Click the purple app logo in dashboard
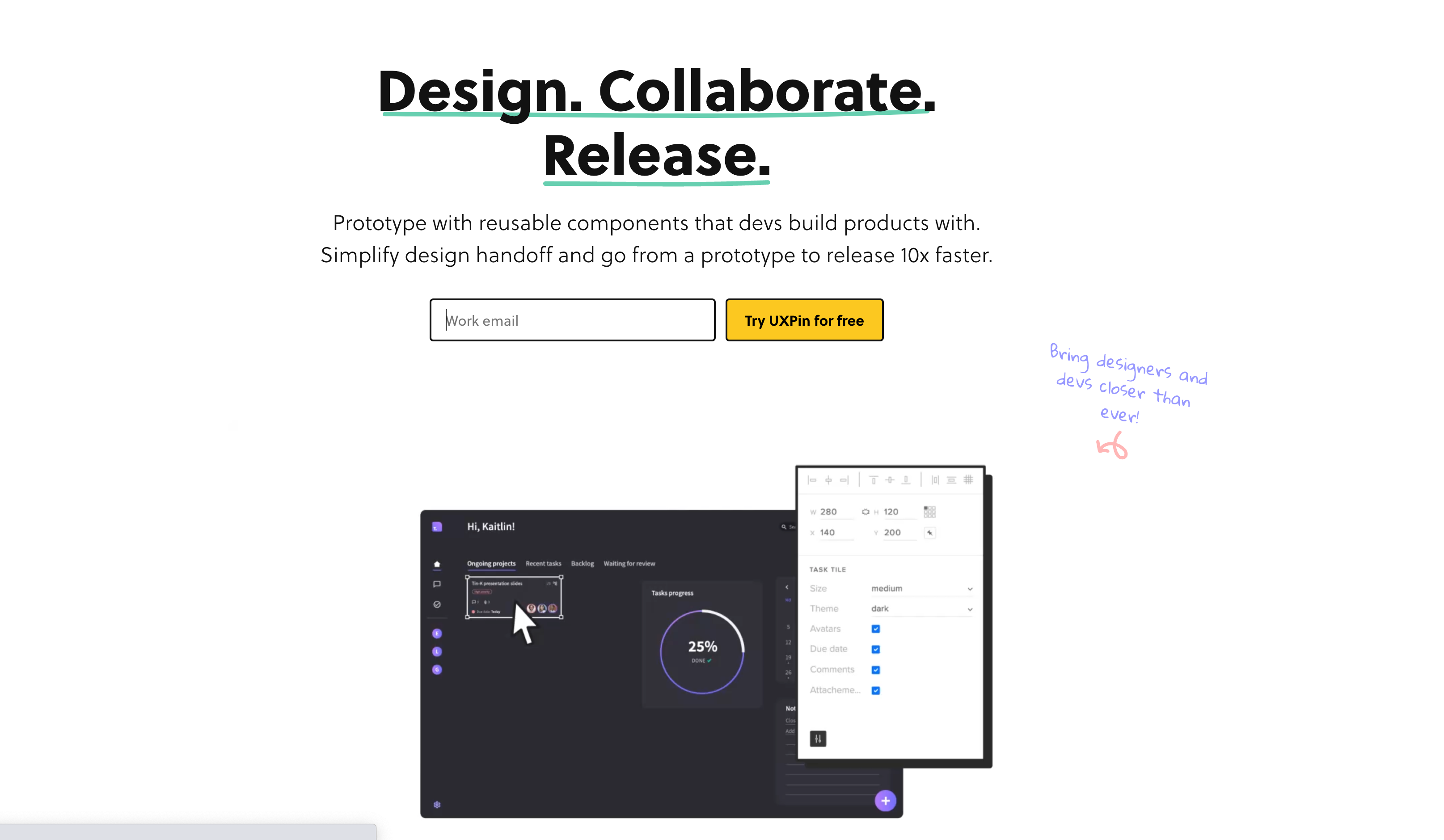Viewport: 1444px width, 840px height. tap(437, 527)
